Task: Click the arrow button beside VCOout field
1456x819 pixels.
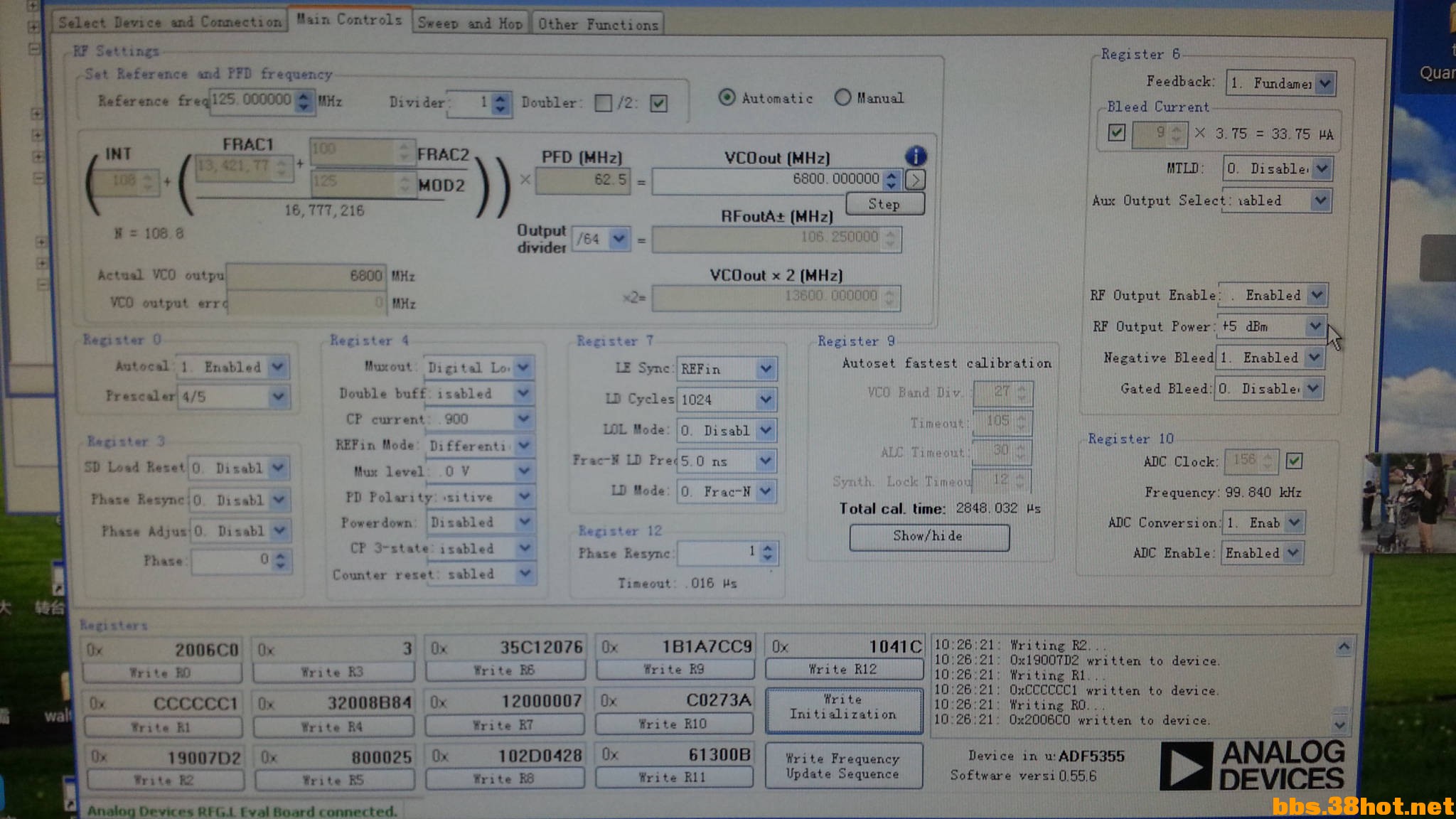Action: coord(915,180)
